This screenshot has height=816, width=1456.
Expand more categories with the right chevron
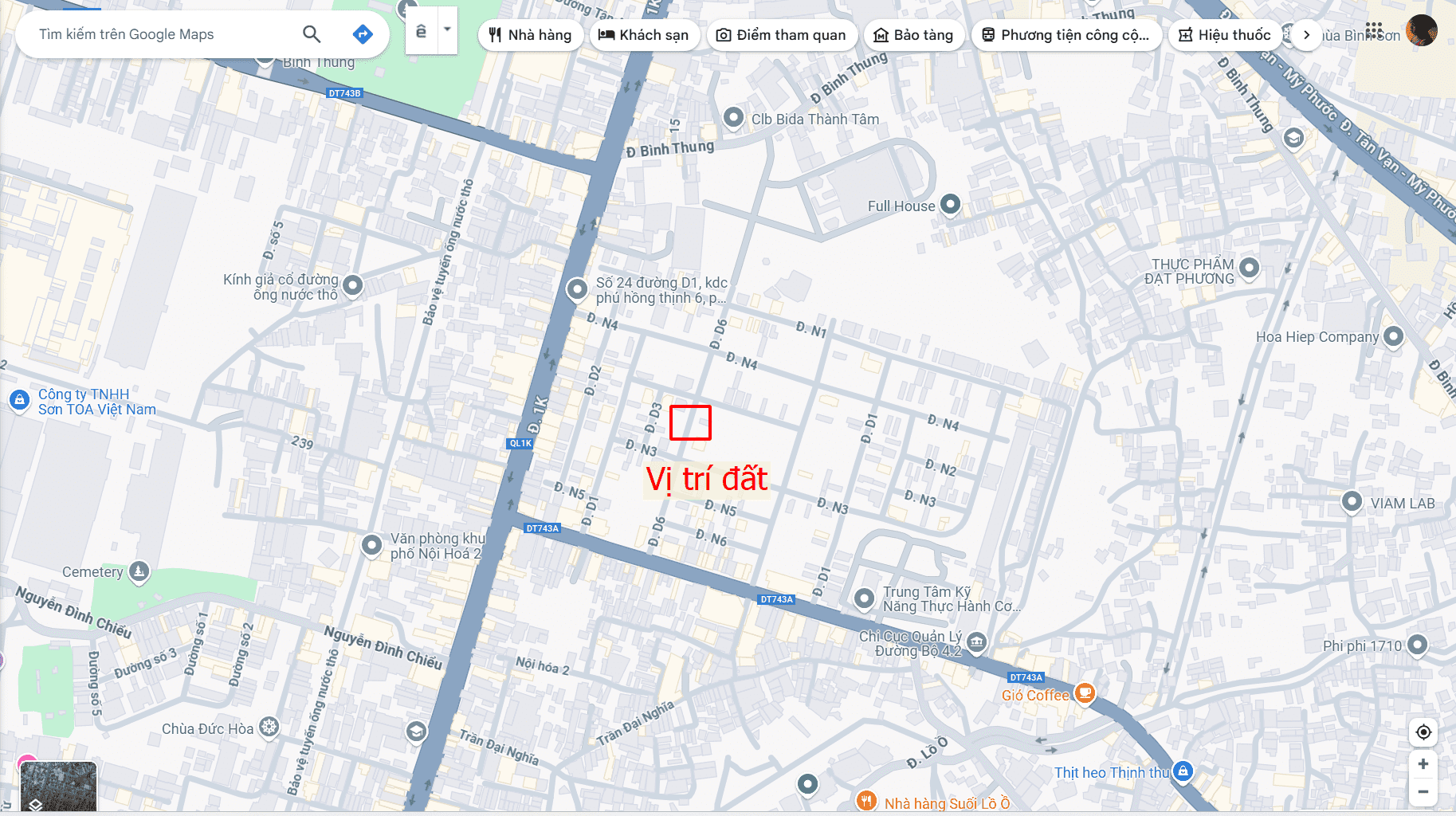pos(1306,35)
